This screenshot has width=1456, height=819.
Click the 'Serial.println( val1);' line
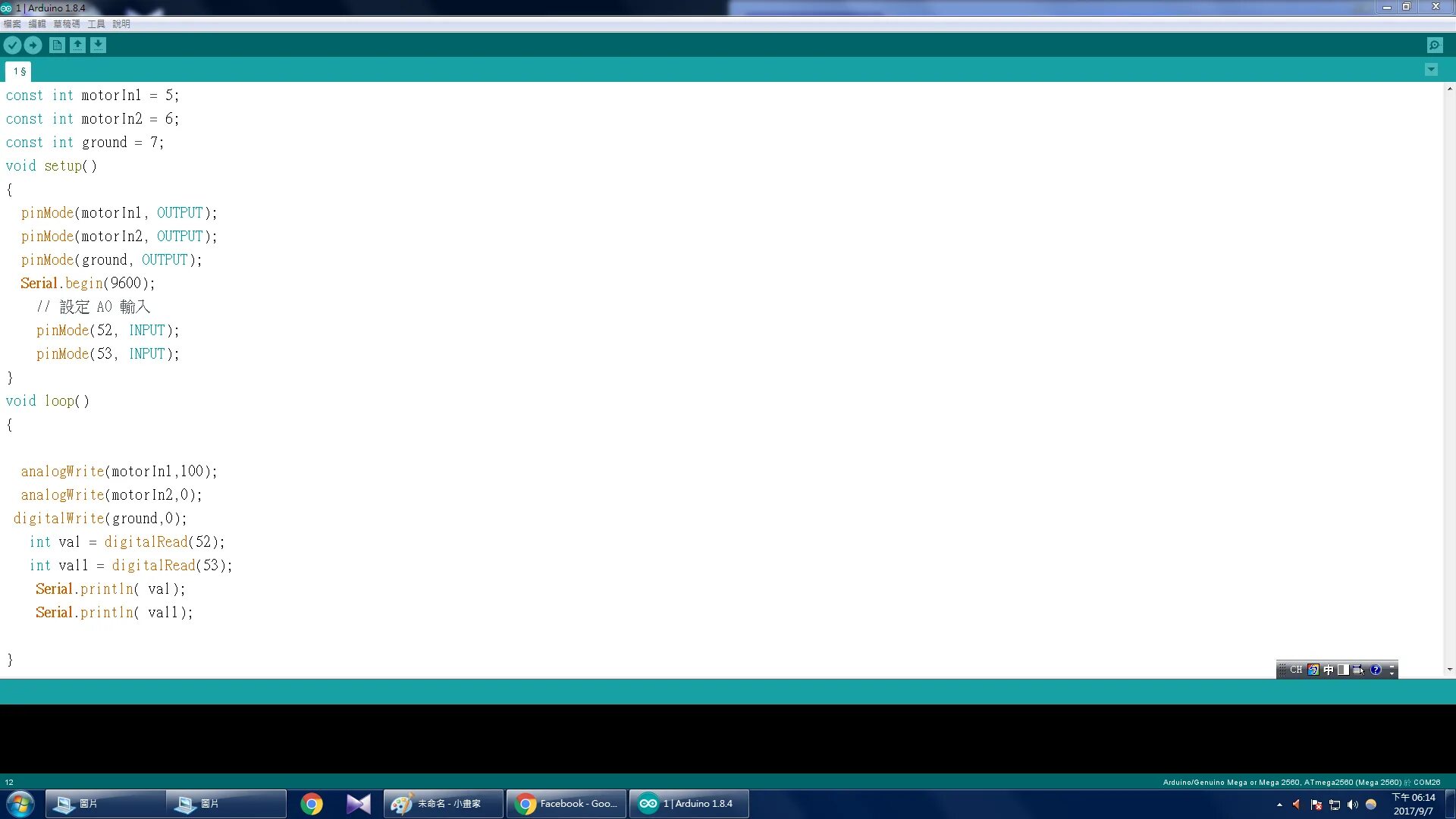[x=115, y=613]
